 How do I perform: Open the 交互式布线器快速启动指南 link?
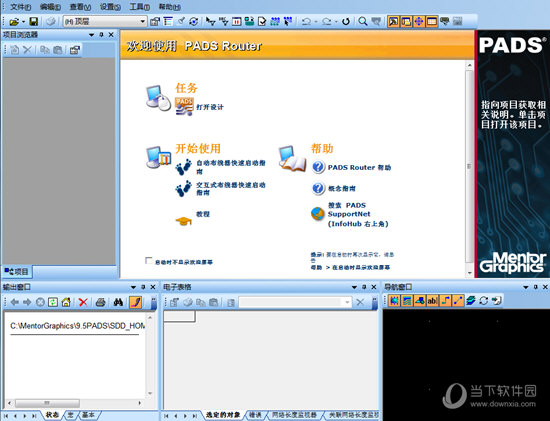click(230, 189)
